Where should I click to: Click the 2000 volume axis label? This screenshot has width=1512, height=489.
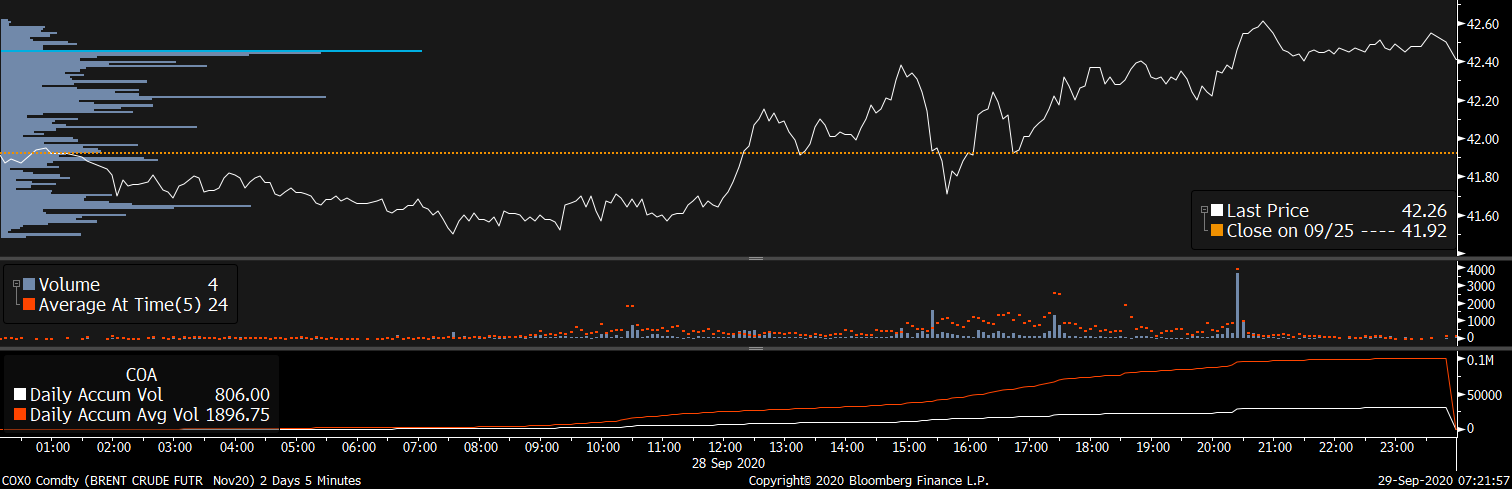[x=1480, y=304]
